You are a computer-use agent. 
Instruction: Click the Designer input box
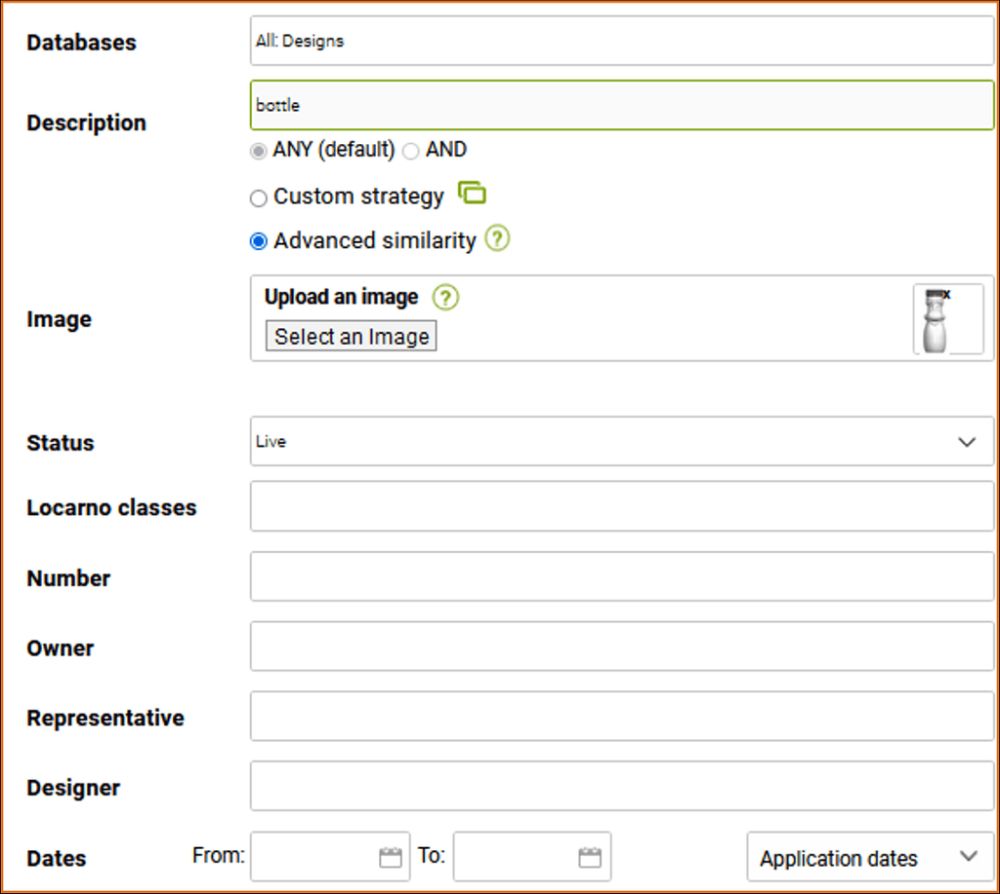621,786
